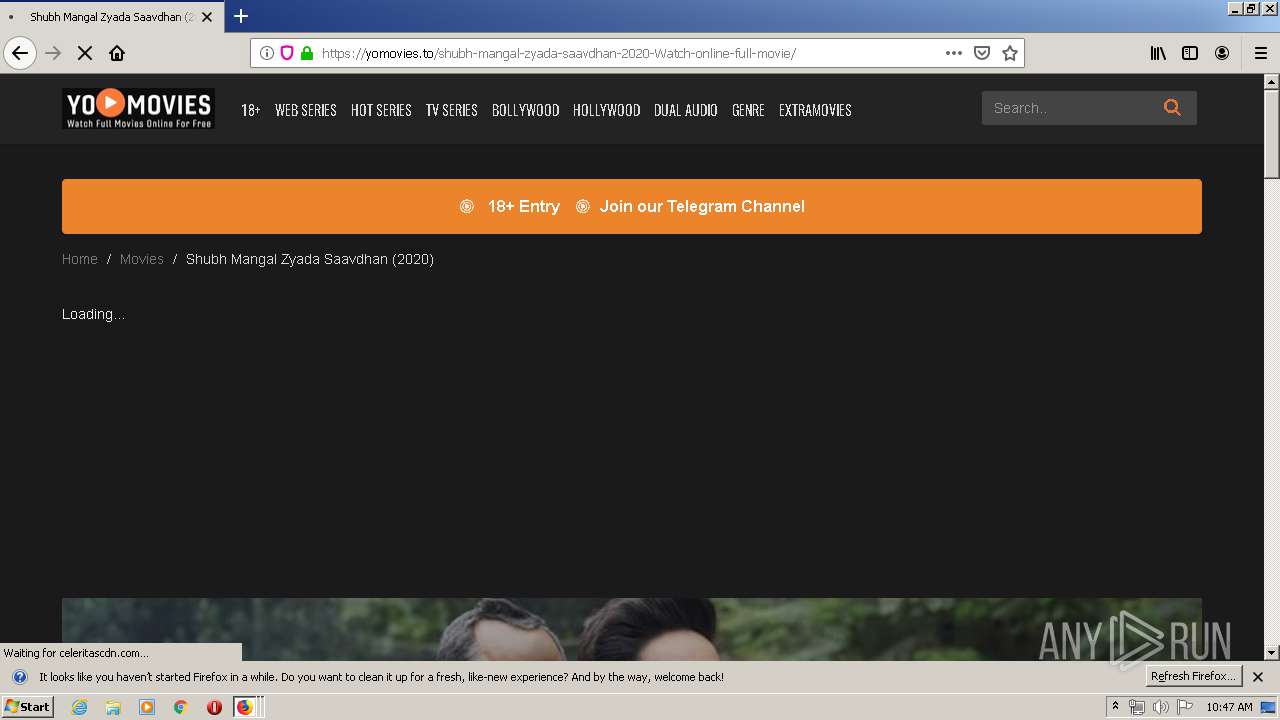The width and height of the screenshot is (1280, 720).
Task: Open Hollywood menu
Action: (x=606, y=110)
